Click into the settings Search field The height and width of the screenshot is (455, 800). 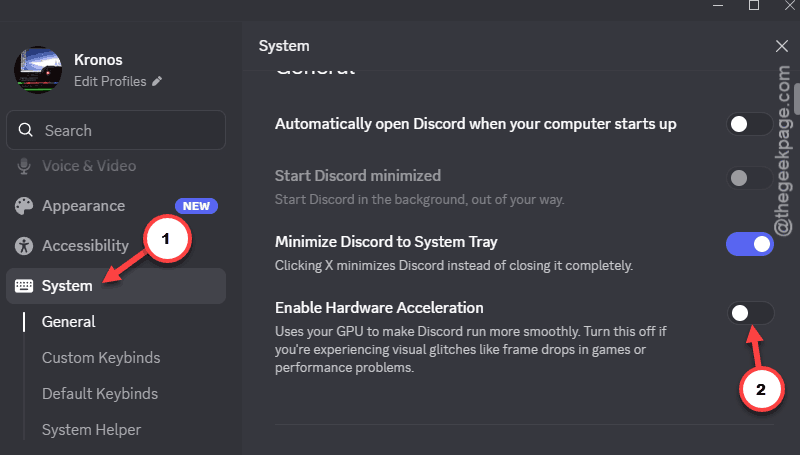[x=116, y=130]
